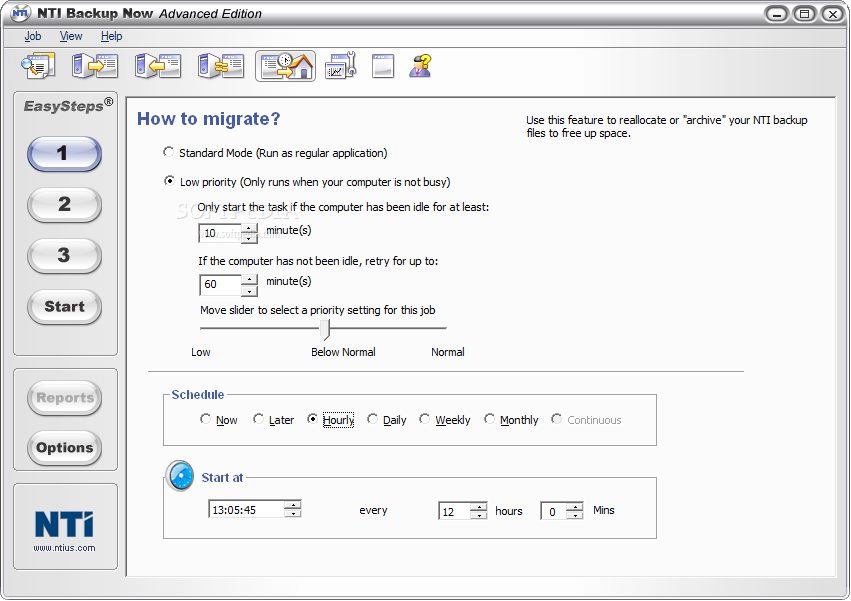
Task: Open the View menu
Action: [71, 36]
